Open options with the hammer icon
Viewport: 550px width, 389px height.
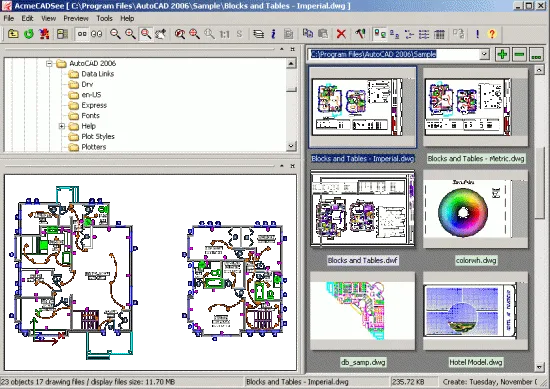pyautogui.click(x=360, y=34)
